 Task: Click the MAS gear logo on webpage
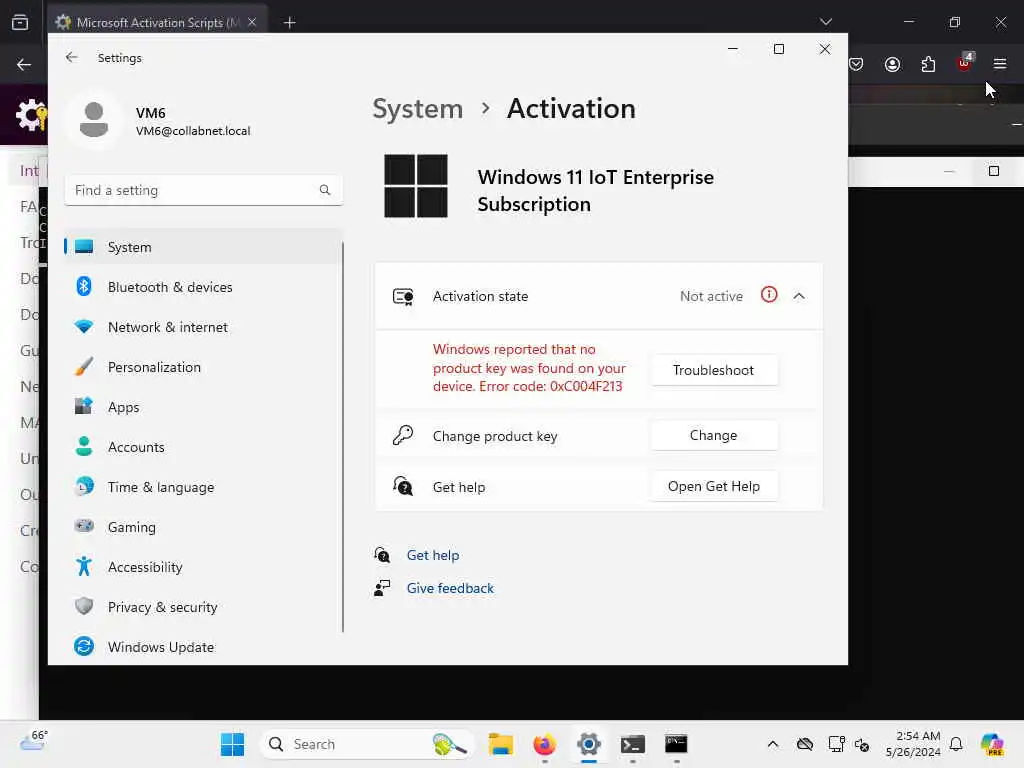click(31, 116)
